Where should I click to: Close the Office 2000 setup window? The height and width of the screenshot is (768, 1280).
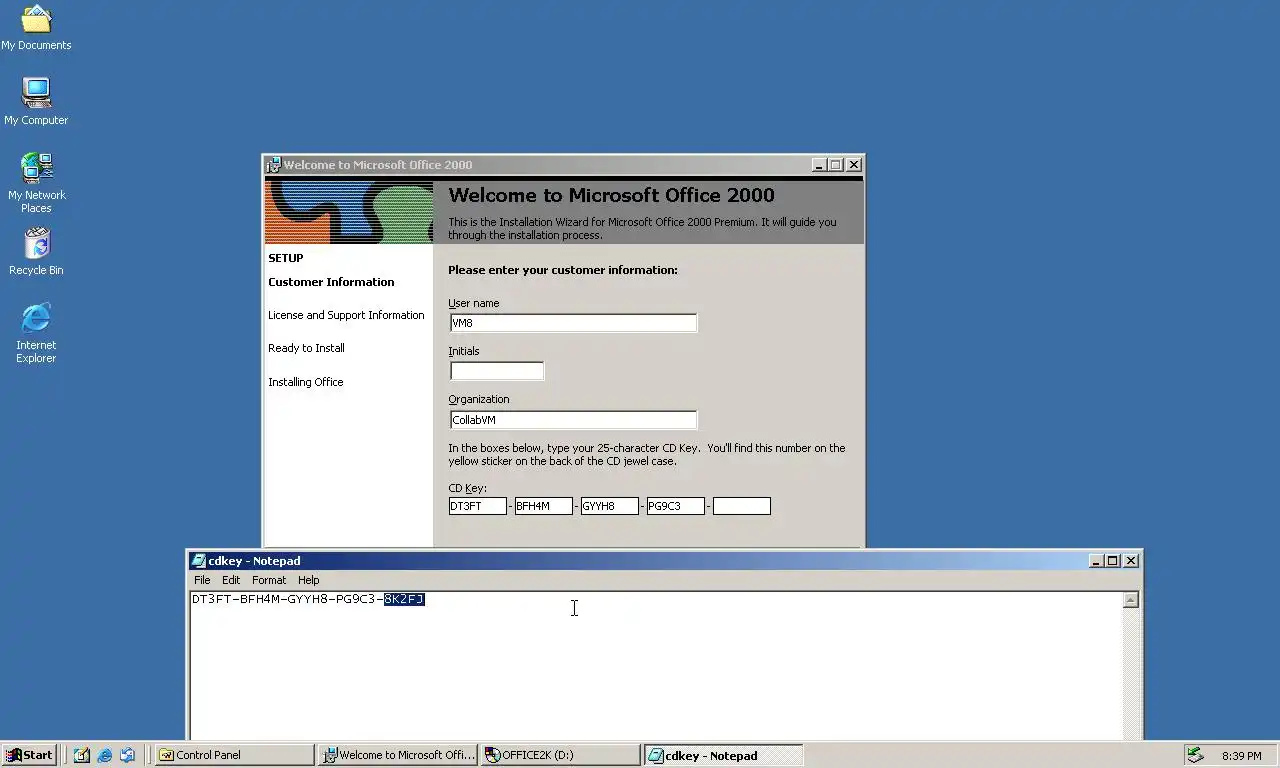click(854, 165)
